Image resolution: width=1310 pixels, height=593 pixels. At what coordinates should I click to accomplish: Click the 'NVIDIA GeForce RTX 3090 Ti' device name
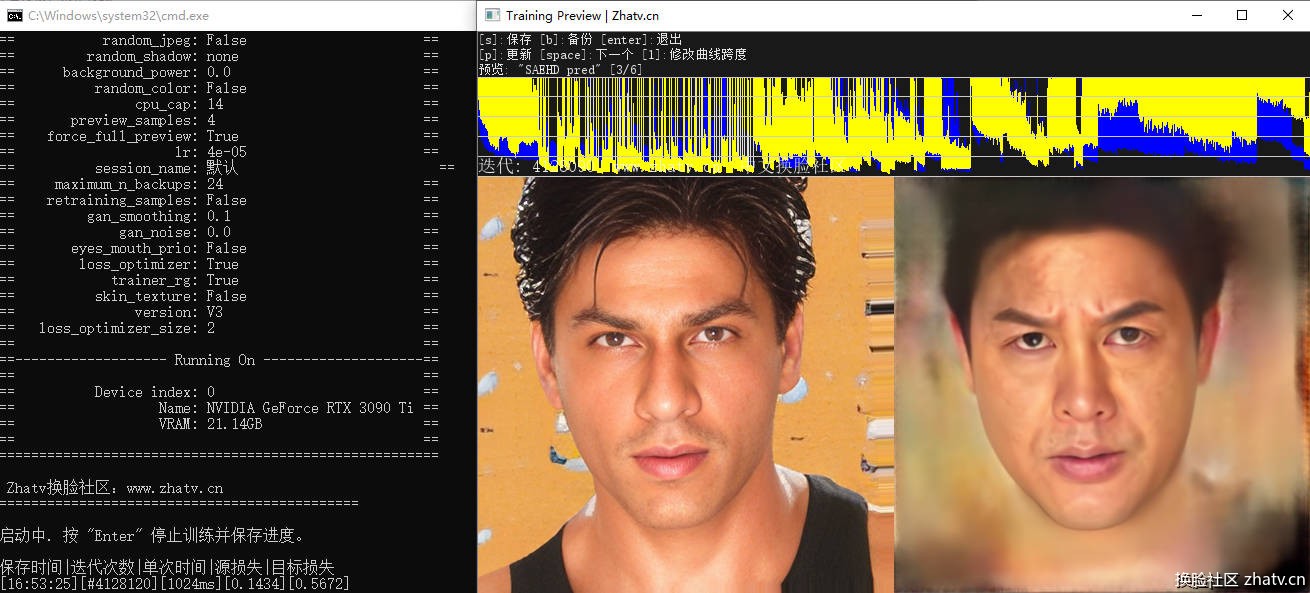click(x=310, y=408)
